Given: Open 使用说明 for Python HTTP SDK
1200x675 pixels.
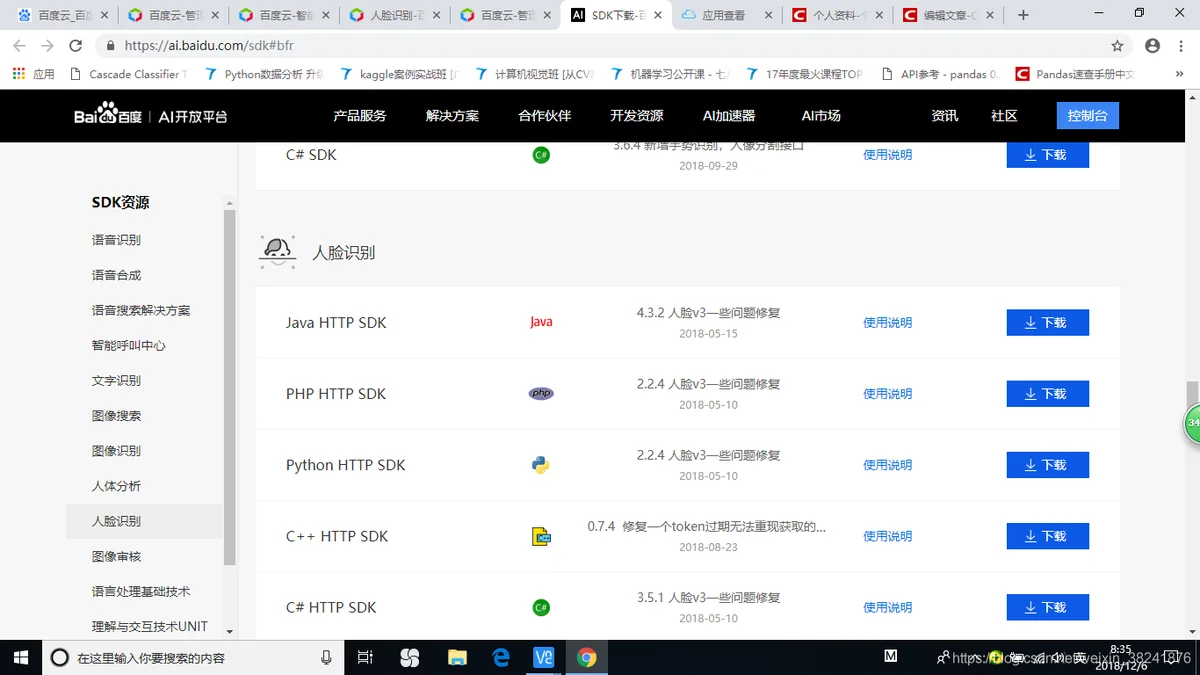Looking at the screenshot, I should (888, 465).
